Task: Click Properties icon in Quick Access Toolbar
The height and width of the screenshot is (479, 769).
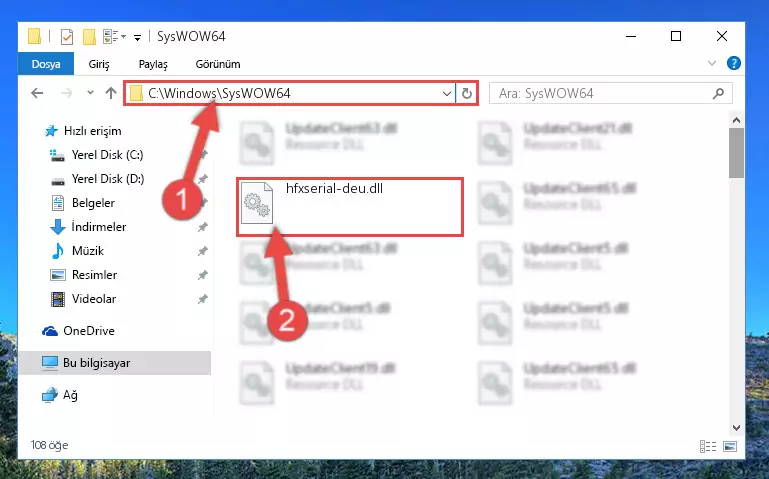Action: point(67,37)
